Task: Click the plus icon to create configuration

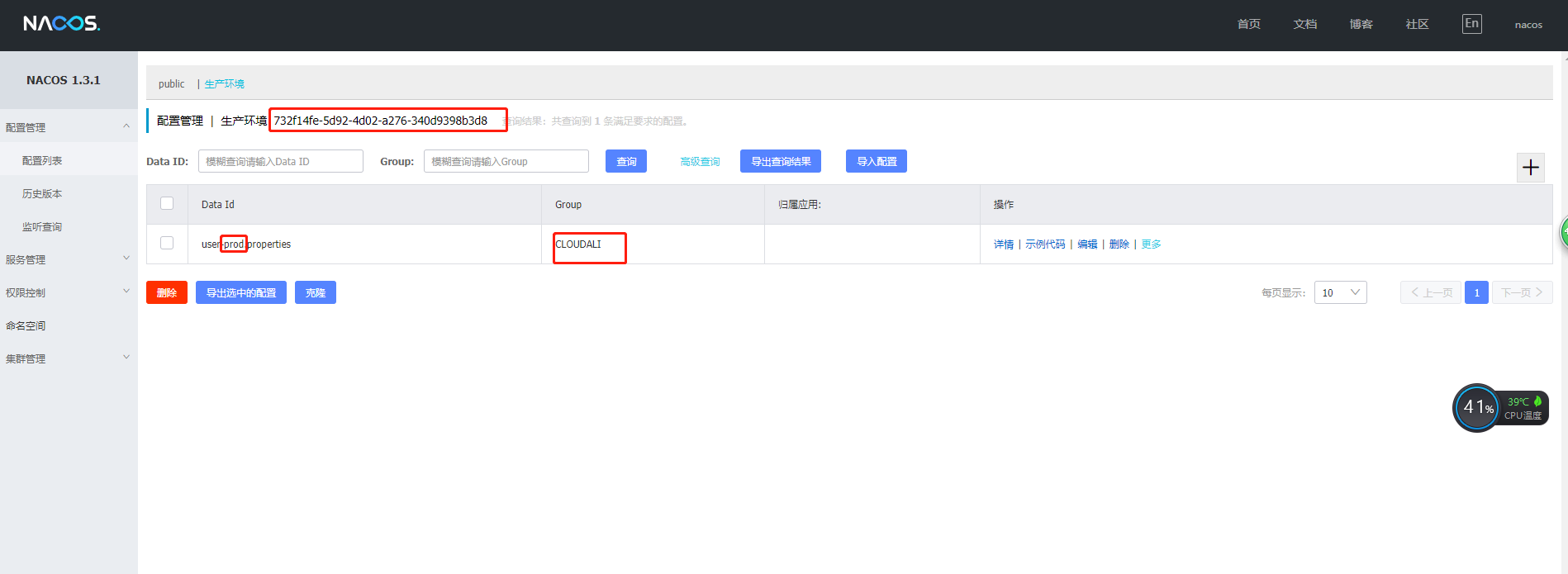Action: pos(1531,168)
